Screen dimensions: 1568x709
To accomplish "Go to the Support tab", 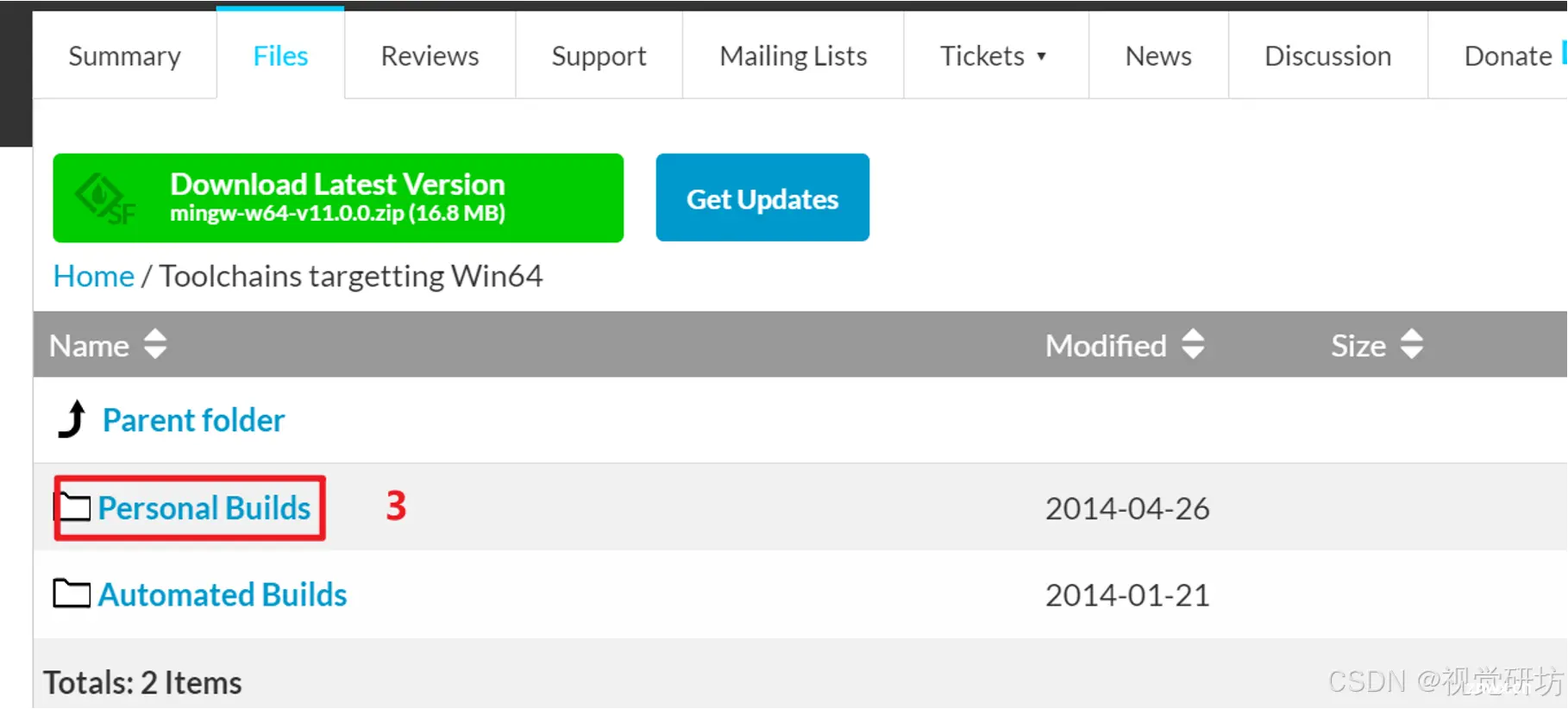I will (599, 56).
